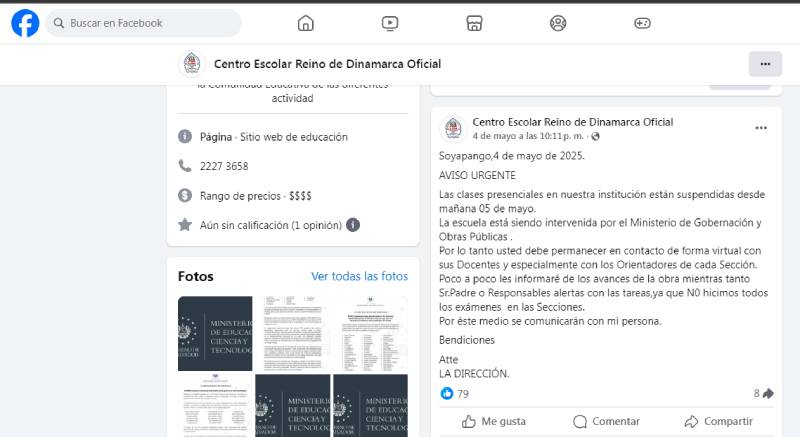The width and height of the screenshot is (800, 437).
Task: Open the Groups icon in the top bar
Action: pyautogui.click(x=559, y=23)
